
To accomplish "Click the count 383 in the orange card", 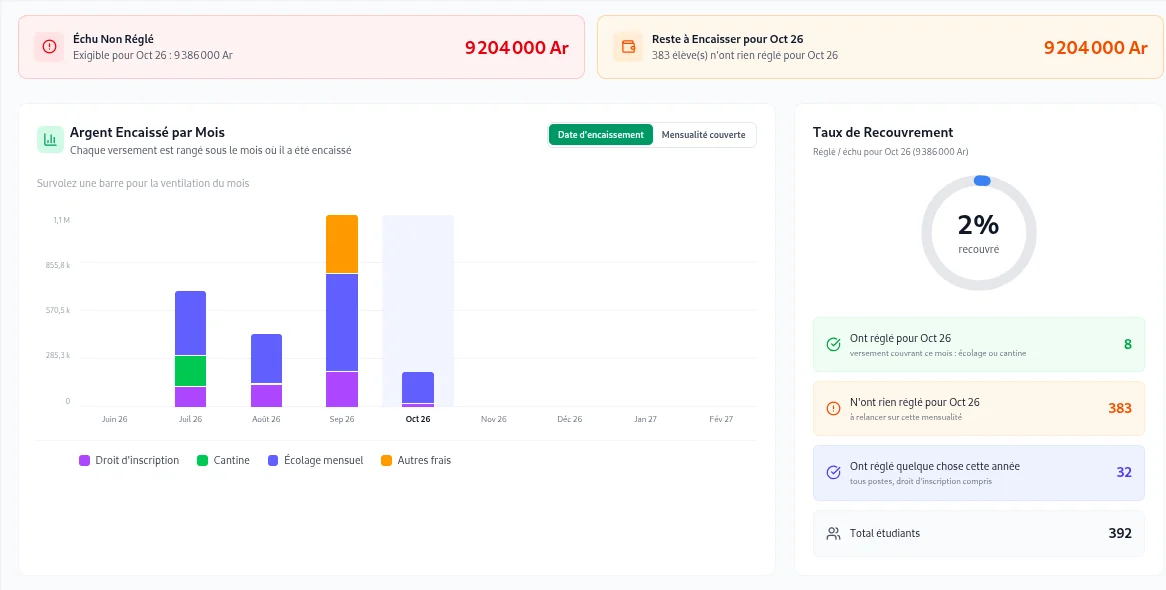I will pos(1120,408).
